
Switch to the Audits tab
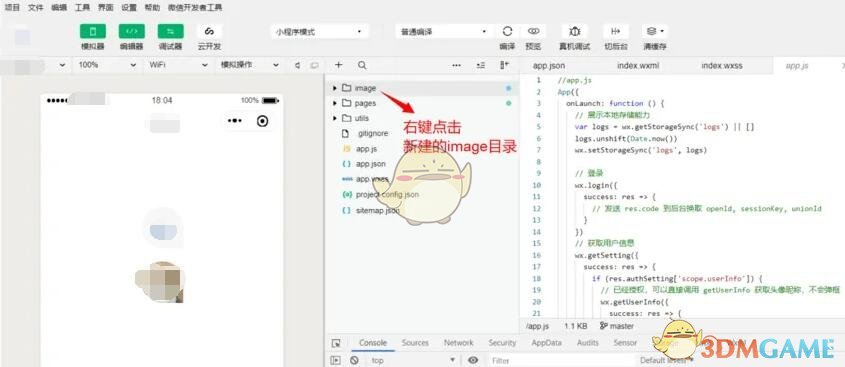[587, 343]
